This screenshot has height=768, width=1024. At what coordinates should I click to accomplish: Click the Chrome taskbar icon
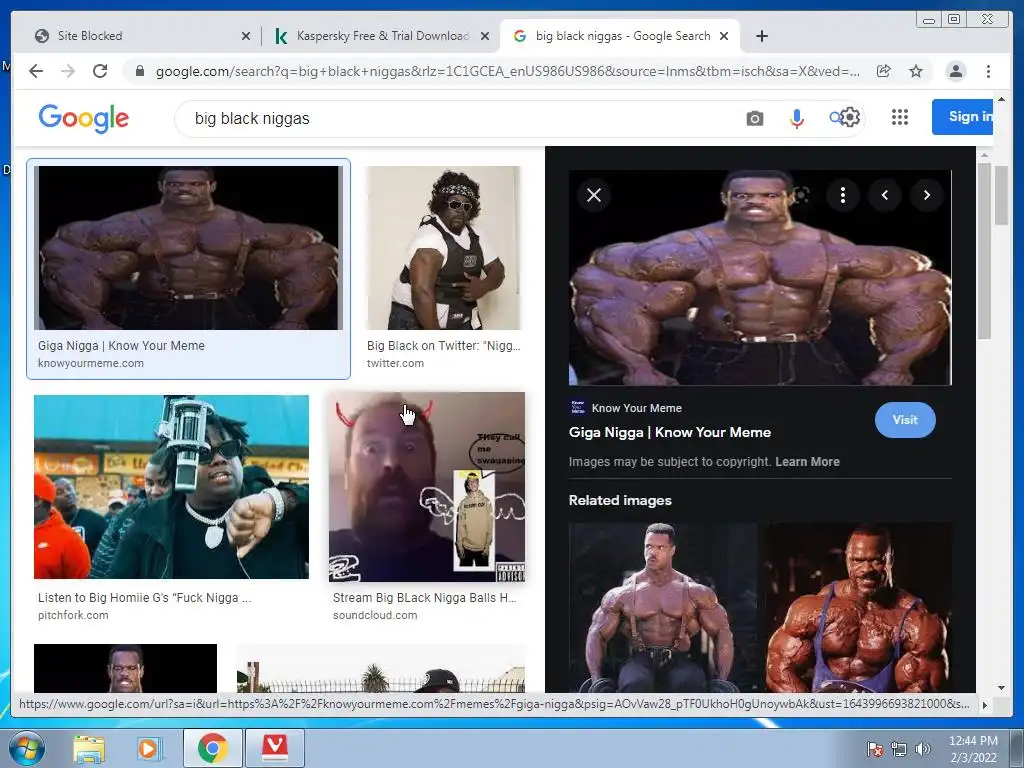212,748
